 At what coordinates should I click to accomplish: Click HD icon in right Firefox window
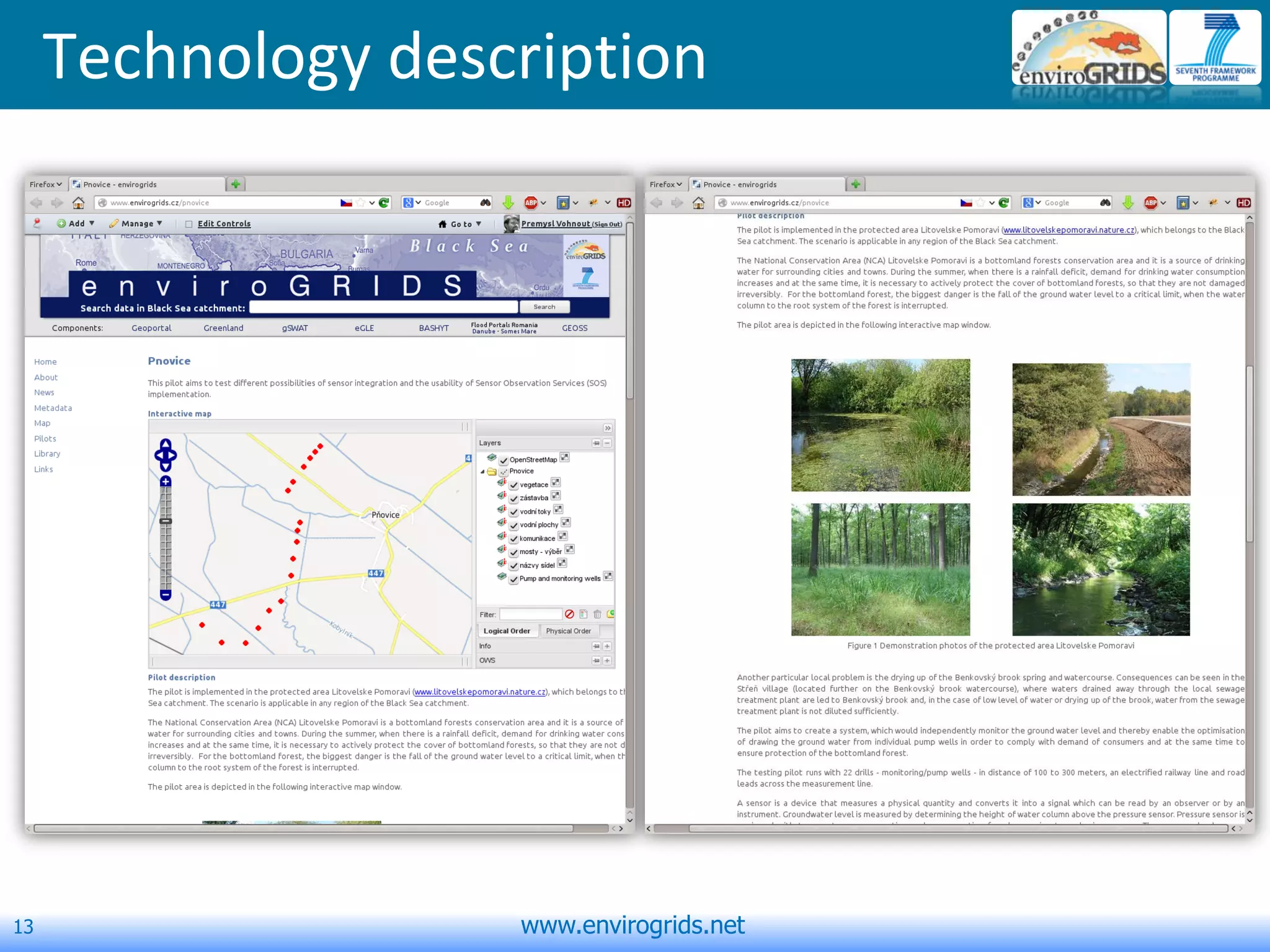click(x=1244, y=203)
